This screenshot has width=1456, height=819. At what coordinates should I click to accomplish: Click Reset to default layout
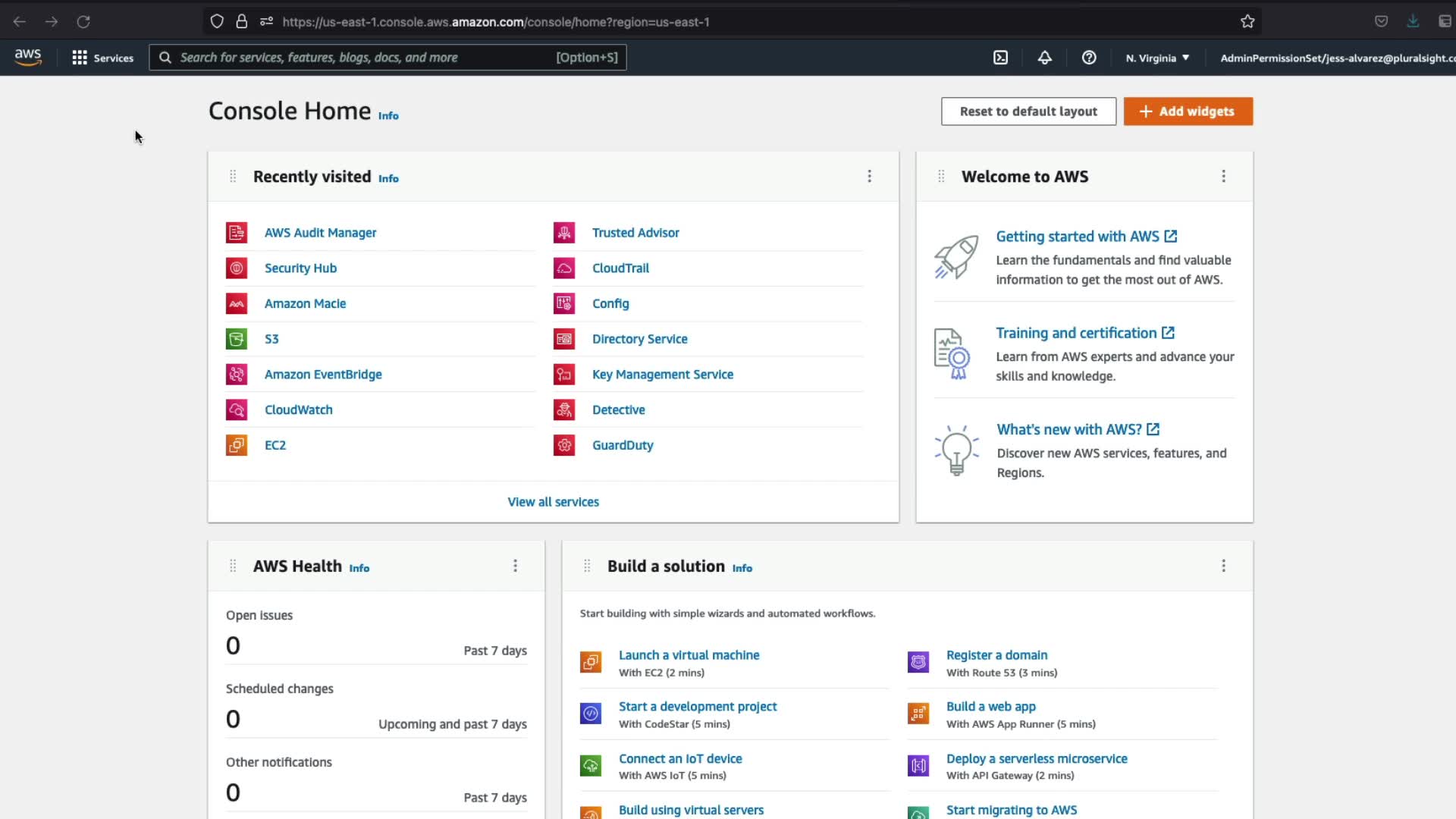click(1028, 111)
